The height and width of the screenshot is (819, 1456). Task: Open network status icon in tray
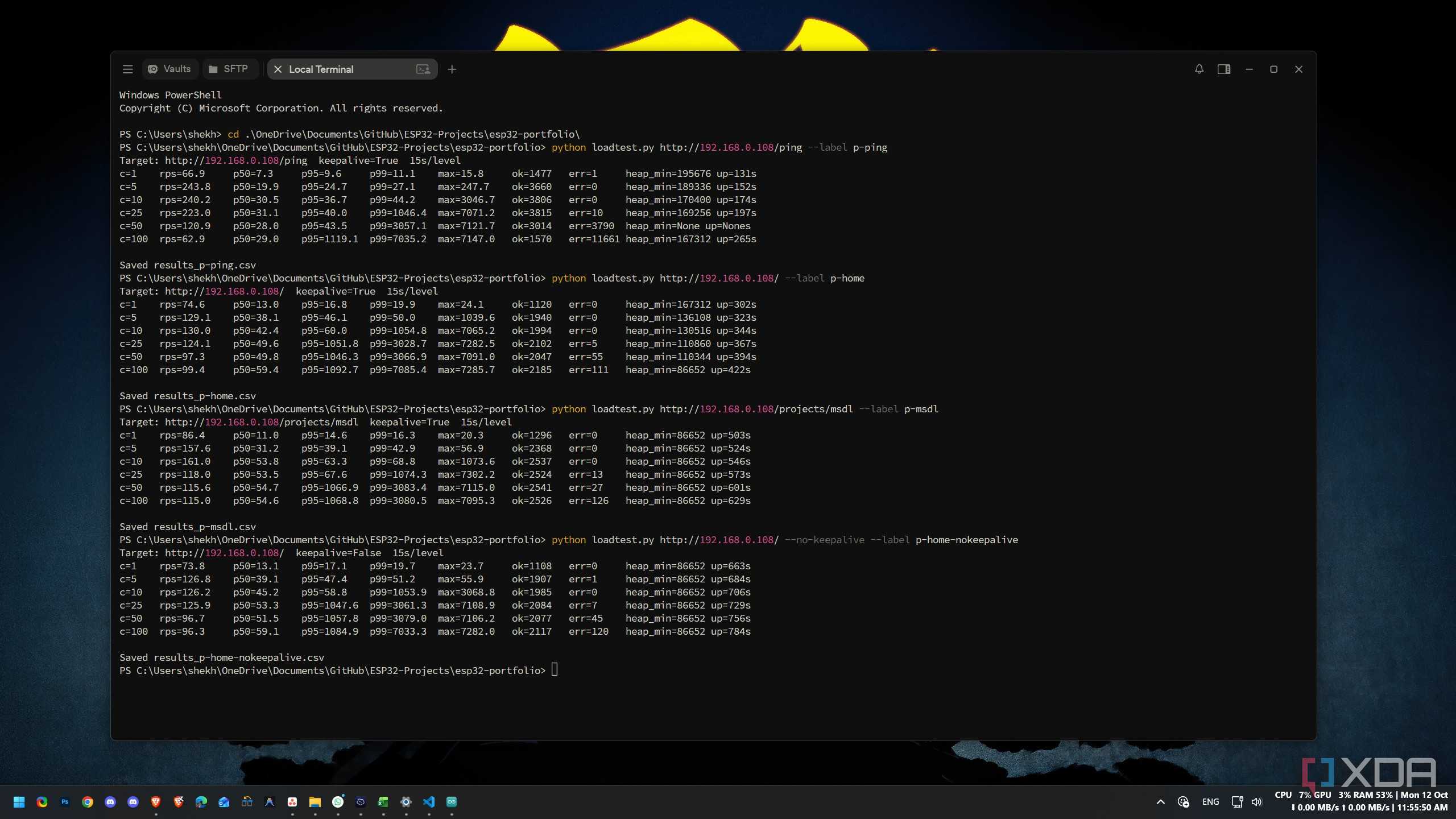click(x=1236, y=802)
